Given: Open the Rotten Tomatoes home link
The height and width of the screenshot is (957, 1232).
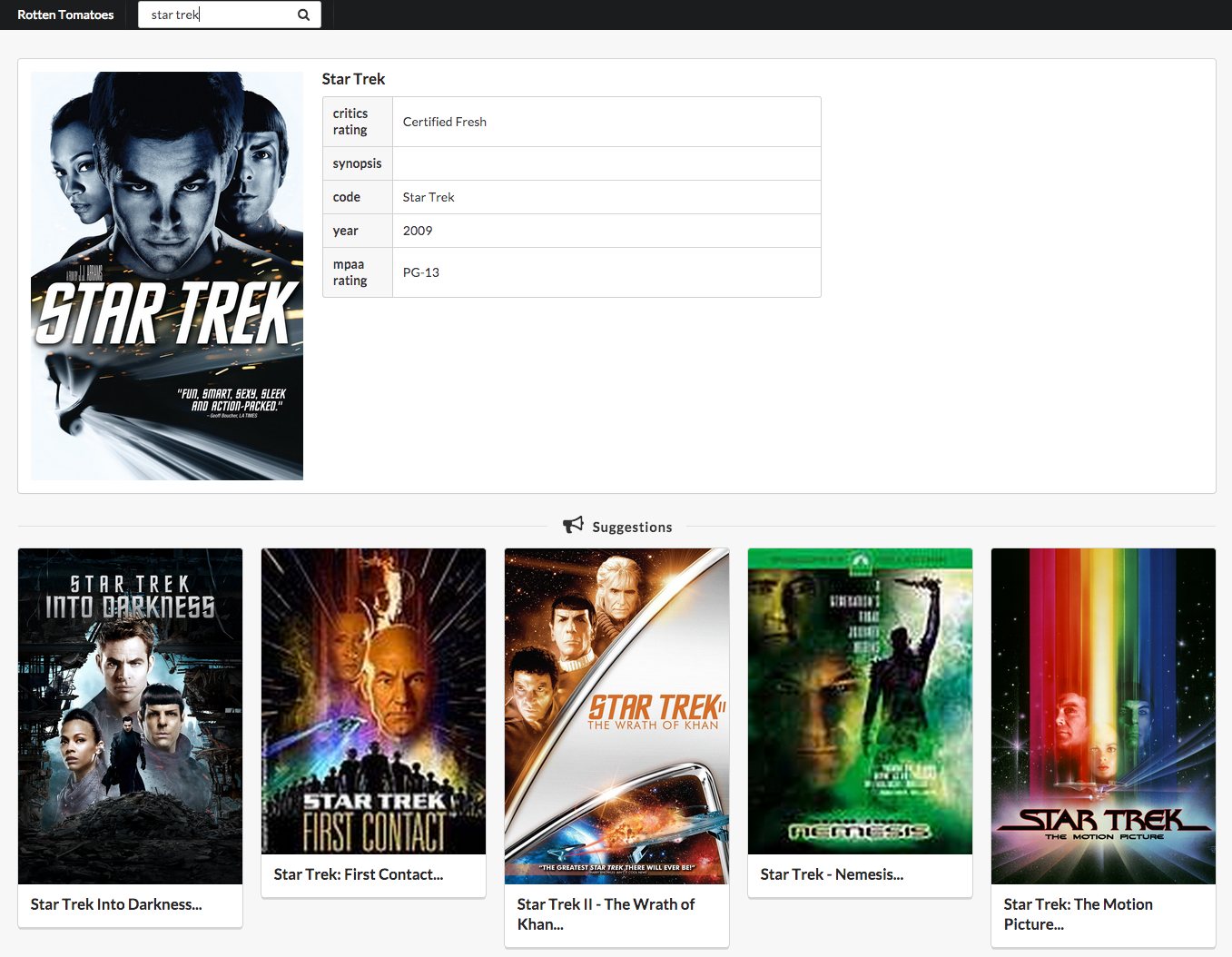Looking at the screenshot, I should pos(65,15).
